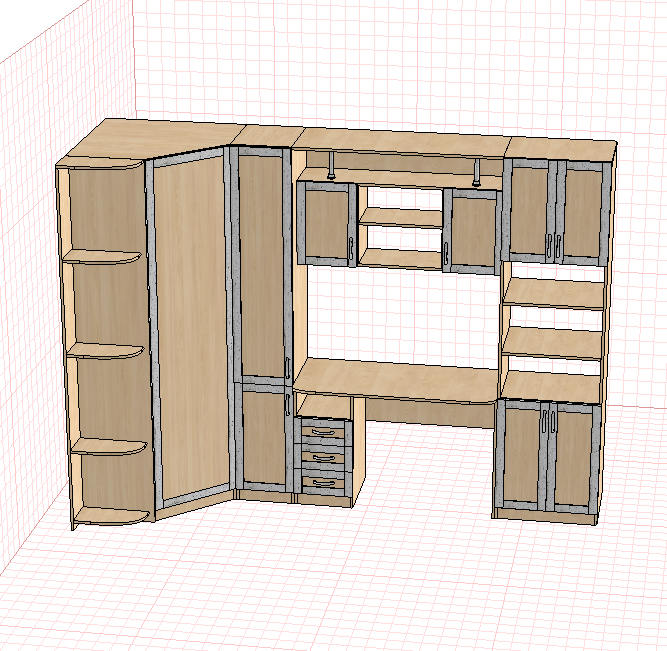Select the desk tabletop surface
Viewport: 667px width, 651px height.
[396, 381]
